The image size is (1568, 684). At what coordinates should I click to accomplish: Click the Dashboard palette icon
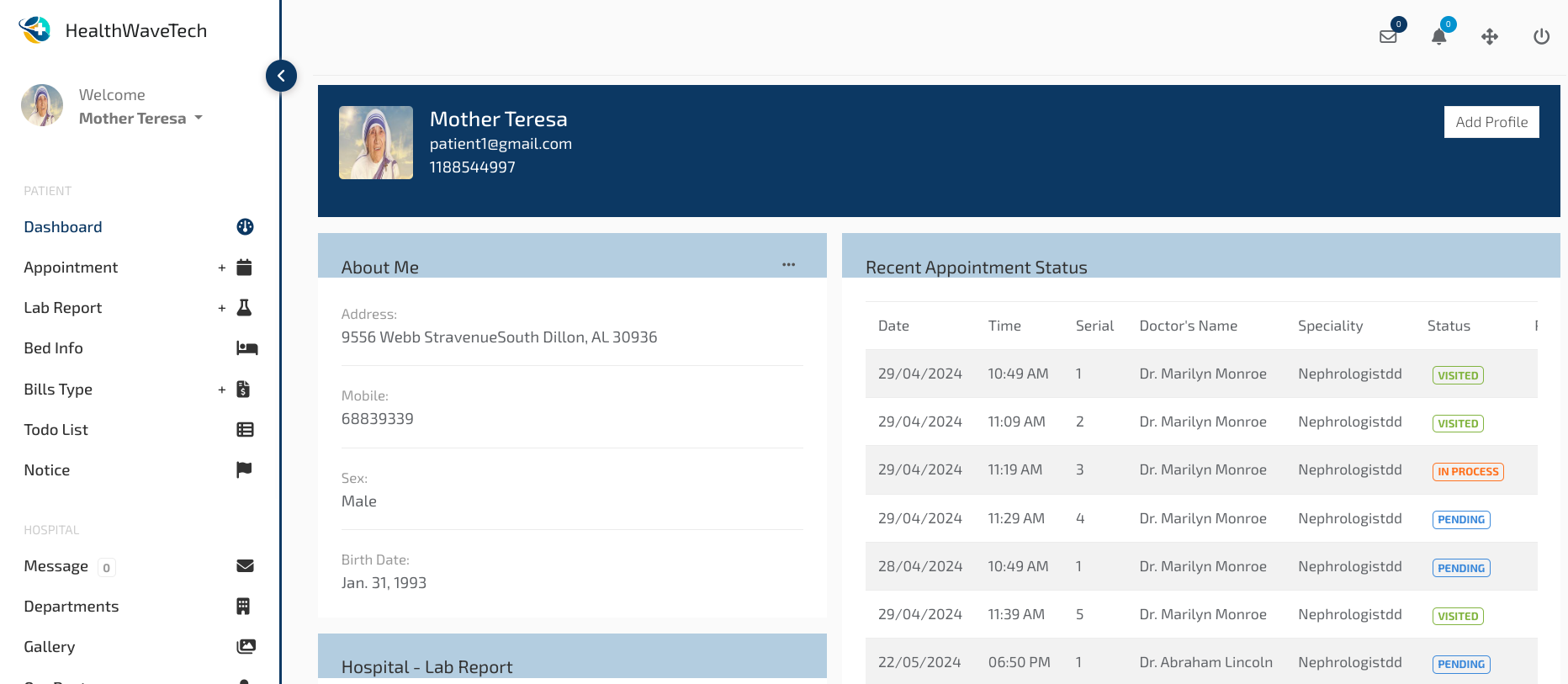[x=245, y=226]
